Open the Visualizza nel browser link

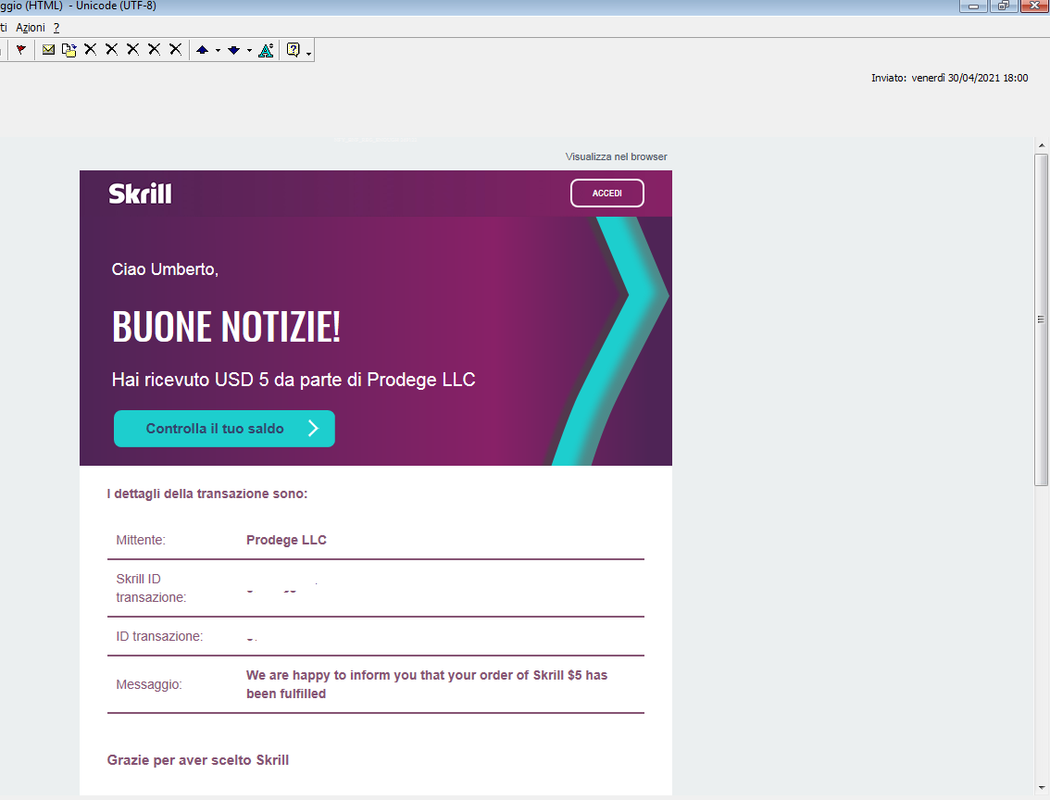(616, 157)
